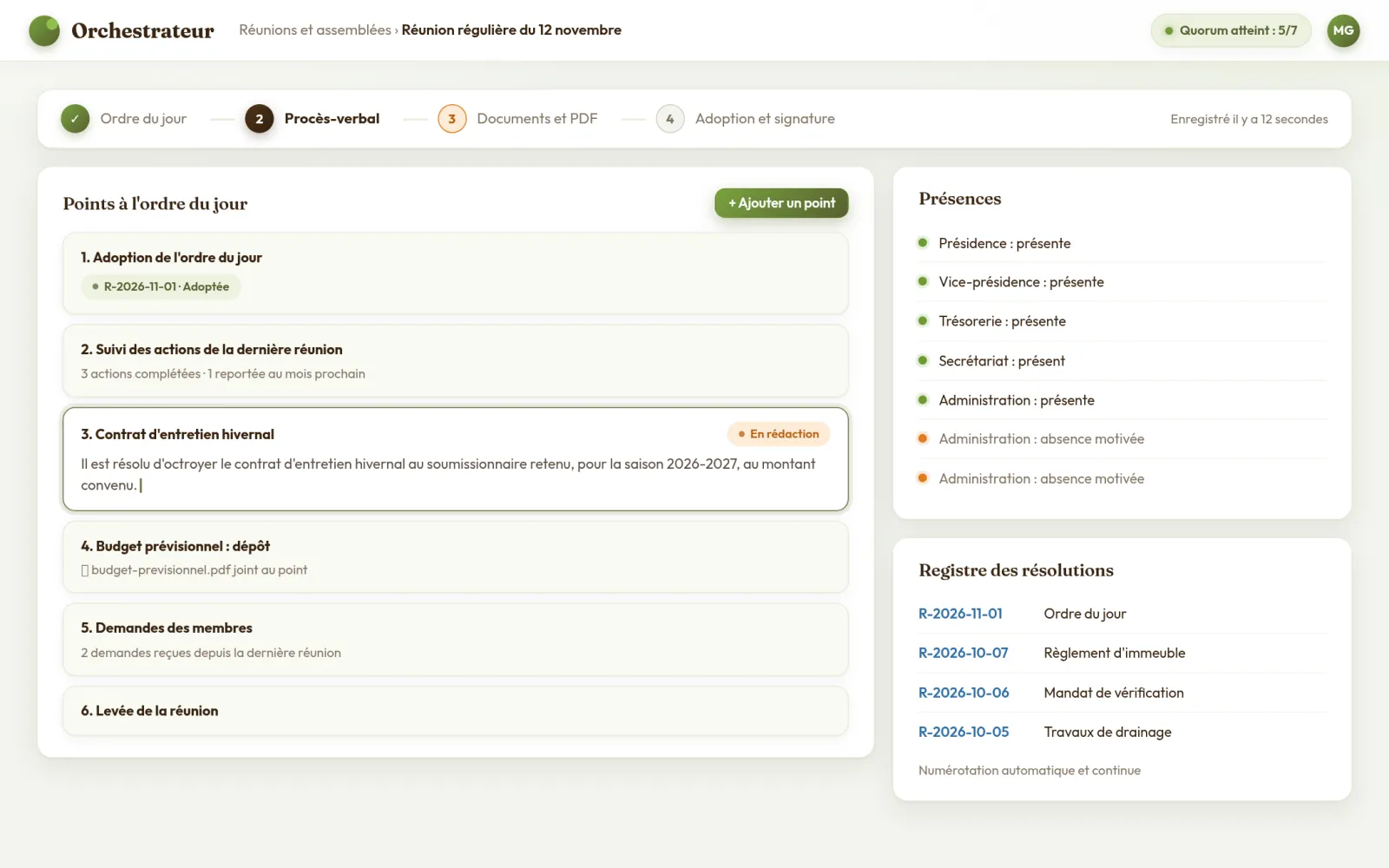
Task: Open Réunions et assemblées breadcrumb link
Action: (315, 30)
